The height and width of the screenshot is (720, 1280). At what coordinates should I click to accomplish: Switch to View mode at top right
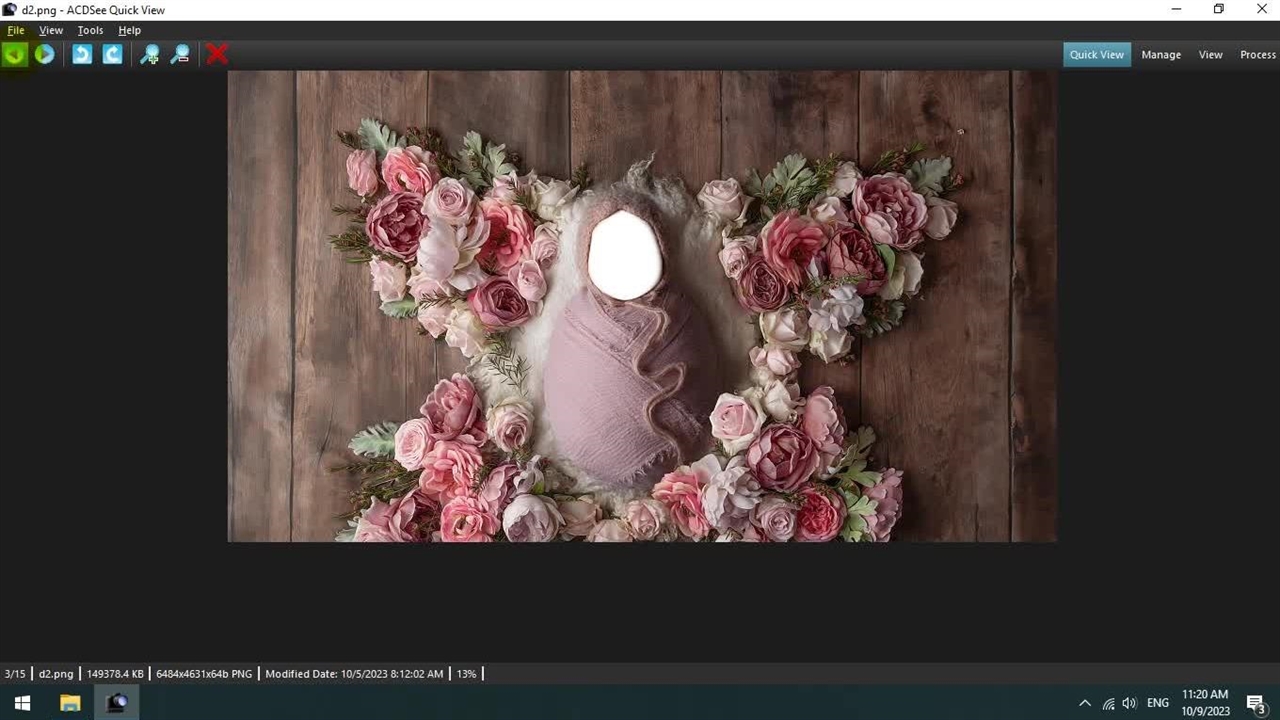(1210, 55)
